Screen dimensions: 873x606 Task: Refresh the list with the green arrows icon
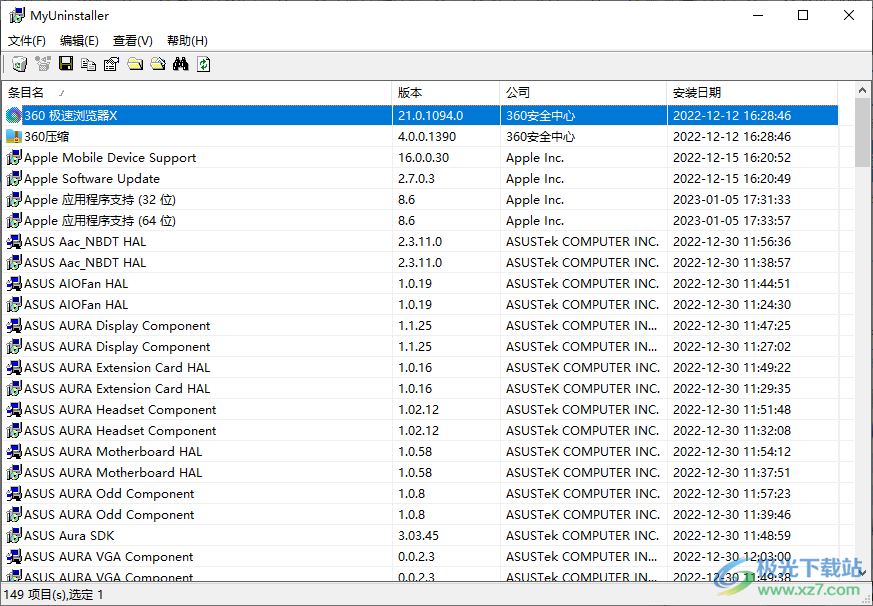point(204,64)
